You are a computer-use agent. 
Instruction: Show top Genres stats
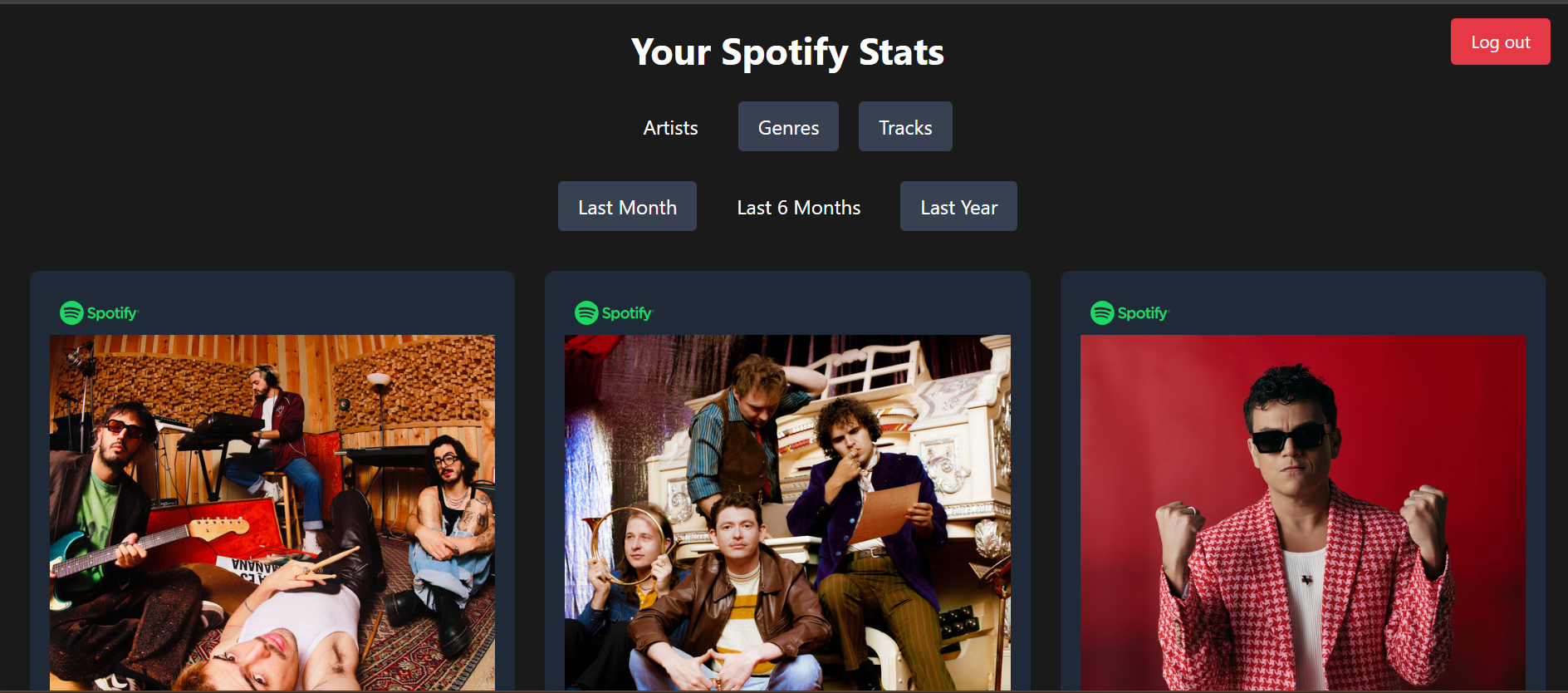tap(788, 127)
